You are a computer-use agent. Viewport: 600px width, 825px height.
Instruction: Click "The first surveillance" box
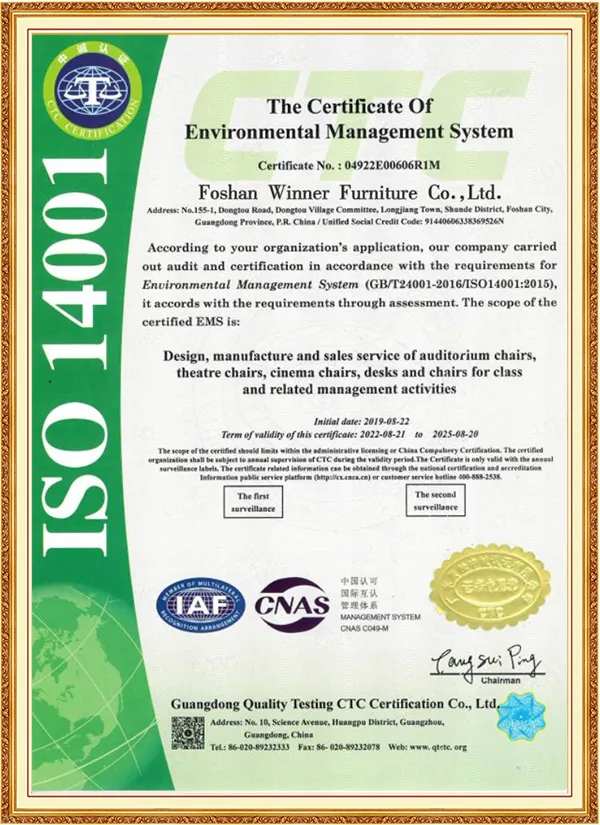[x=253, y=502]
